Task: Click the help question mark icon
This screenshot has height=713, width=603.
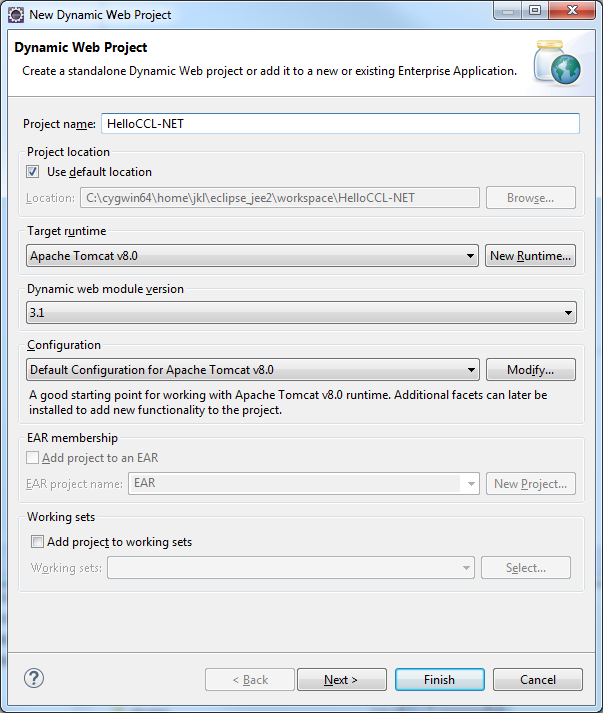Action: [x=34, y=678]
